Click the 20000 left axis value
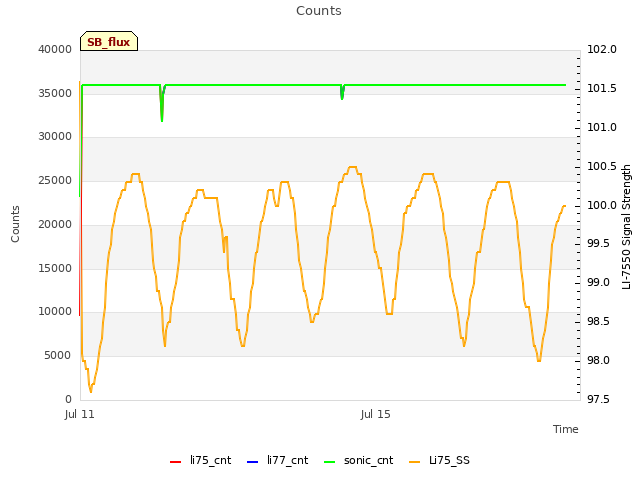 click(55, 224)
